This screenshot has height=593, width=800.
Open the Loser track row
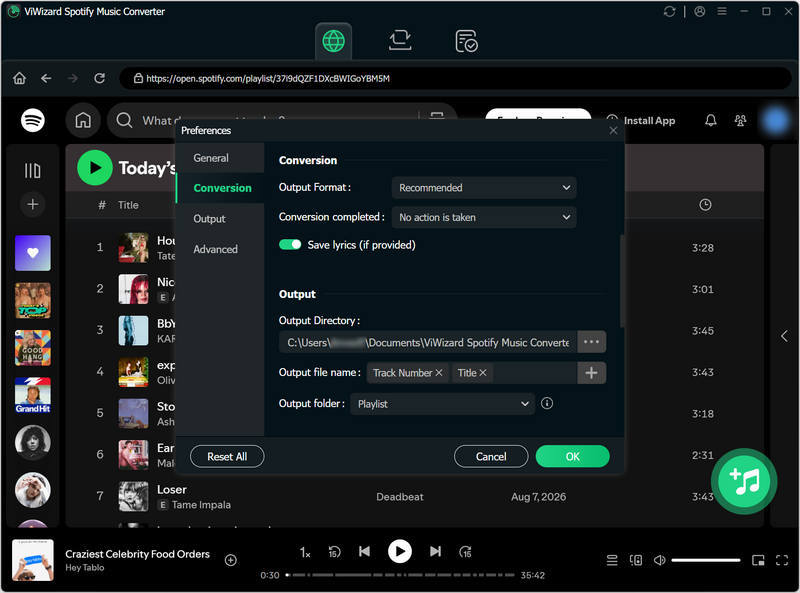tap(414, 497)
